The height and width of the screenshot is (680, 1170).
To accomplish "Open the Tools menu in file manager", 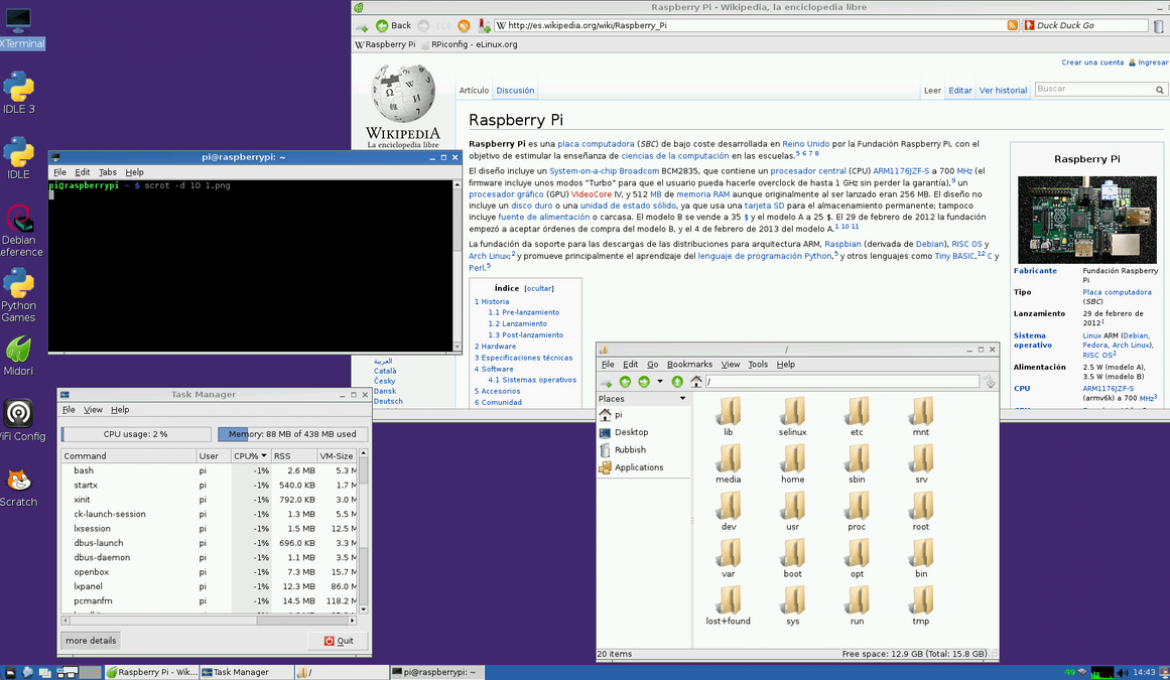I will pyautogui.click(x=757, y=364).
